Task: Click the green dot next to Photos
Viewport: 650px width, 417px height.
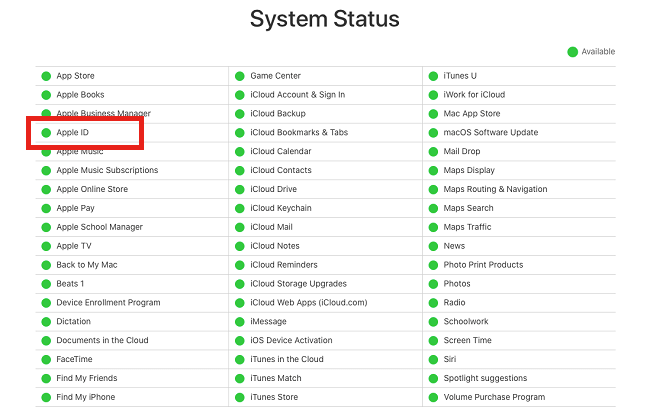Action: click(433, 284)
